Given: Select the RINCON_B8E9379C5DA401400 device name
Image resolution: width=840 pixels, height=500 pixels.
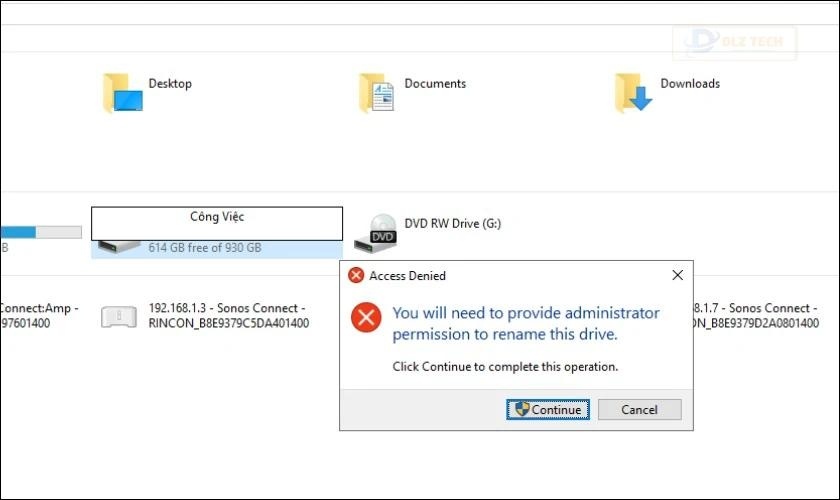Looking at the screenshot, I should pyautogui.click(x=228, y=324).
